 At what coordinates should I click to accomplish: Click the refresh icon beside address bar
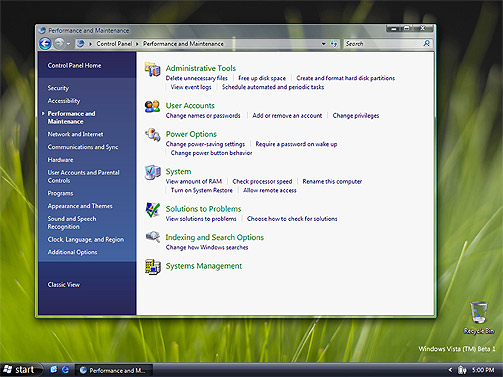(334, 44)
